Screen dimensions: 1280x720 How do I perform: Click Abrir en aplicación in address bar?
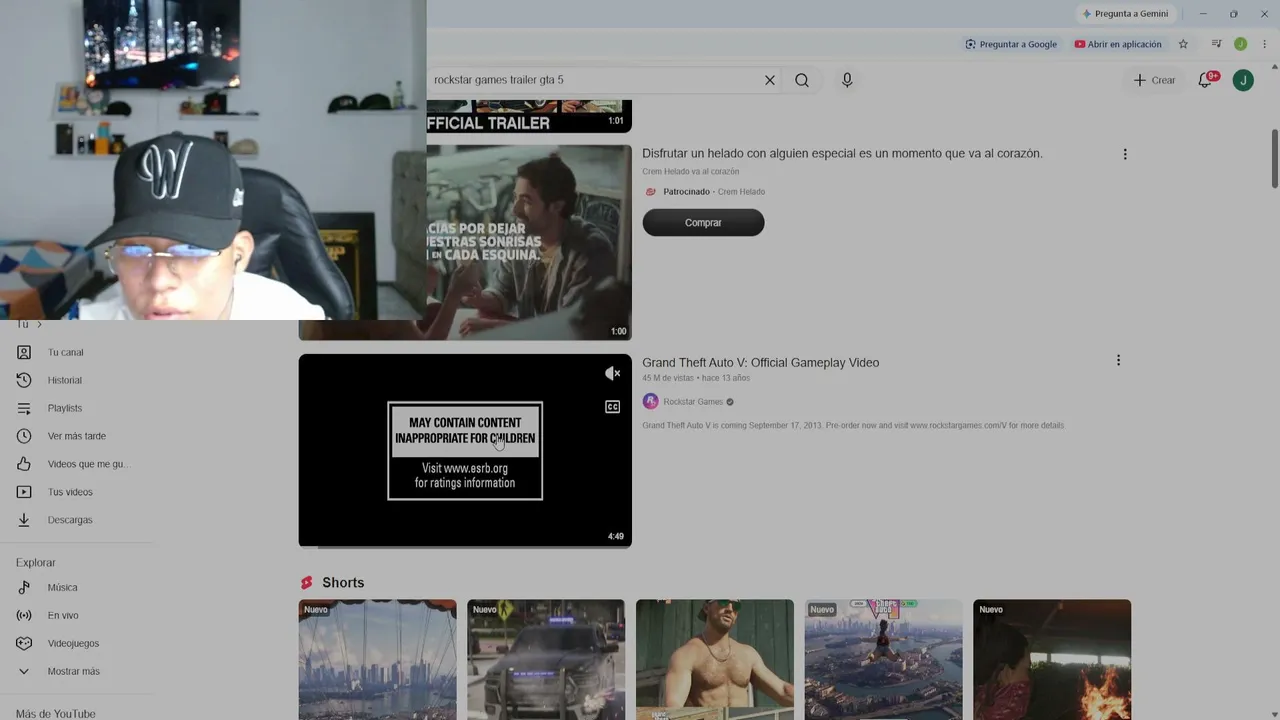[1118, 44]
